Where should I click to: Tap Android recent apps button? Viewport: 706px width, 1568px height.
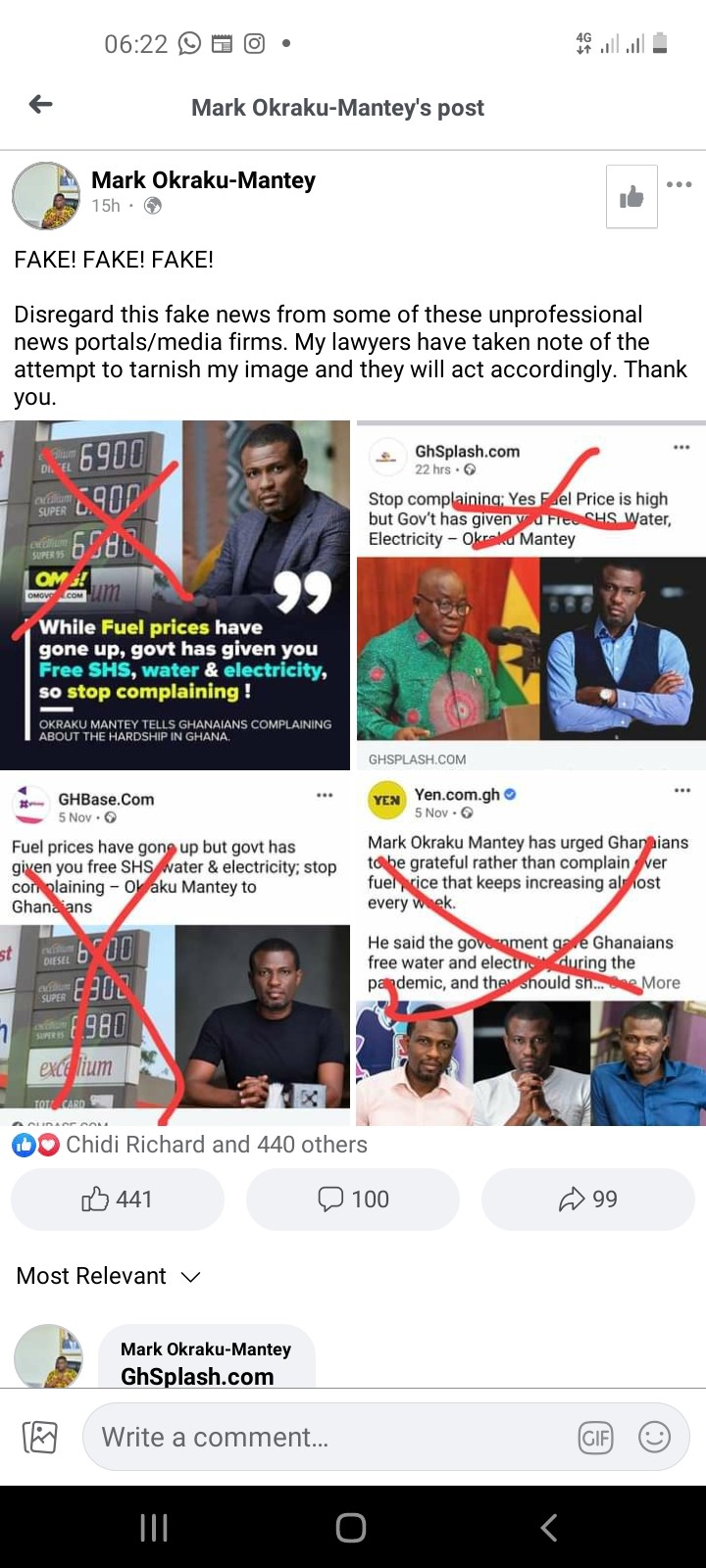(154, 1527)
